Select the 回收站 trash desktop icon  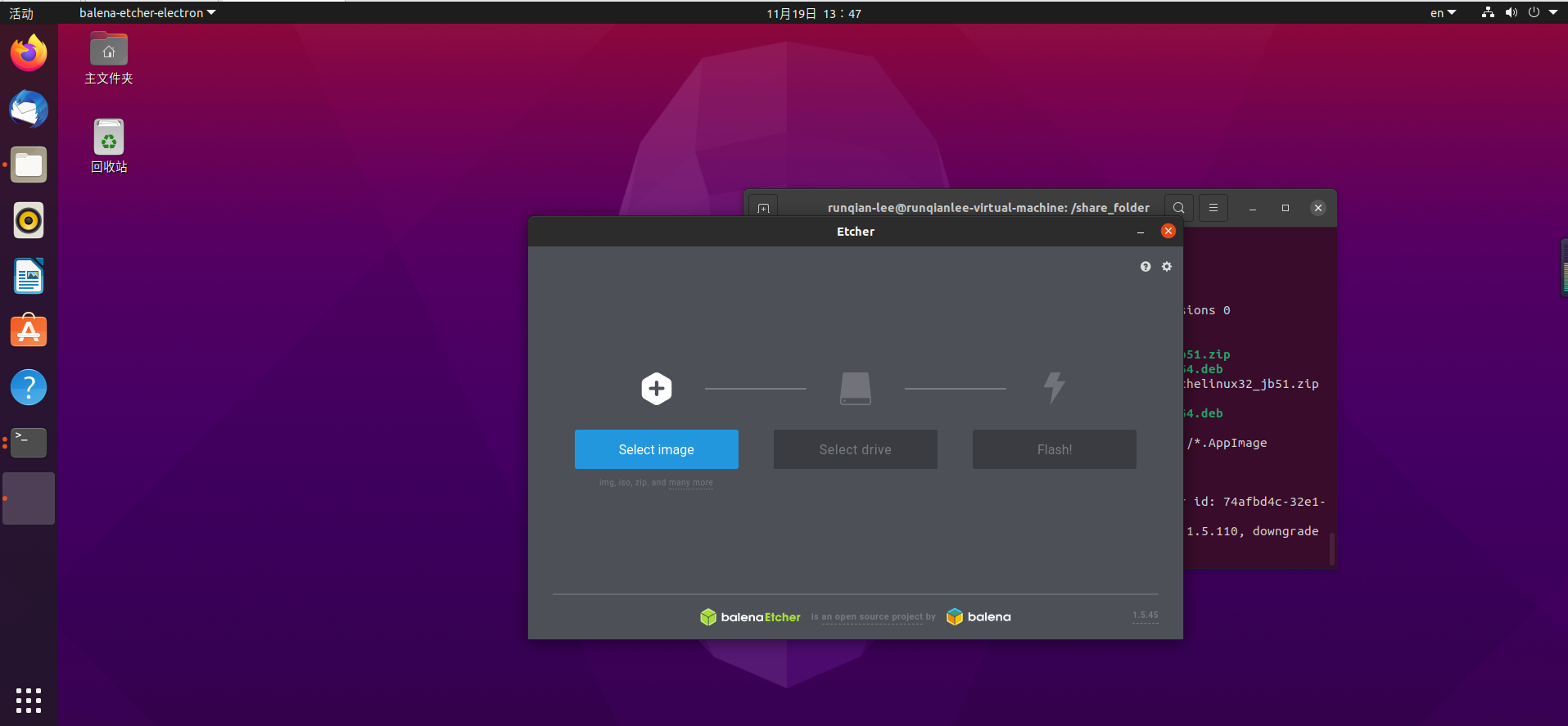[x=109, y=147]
